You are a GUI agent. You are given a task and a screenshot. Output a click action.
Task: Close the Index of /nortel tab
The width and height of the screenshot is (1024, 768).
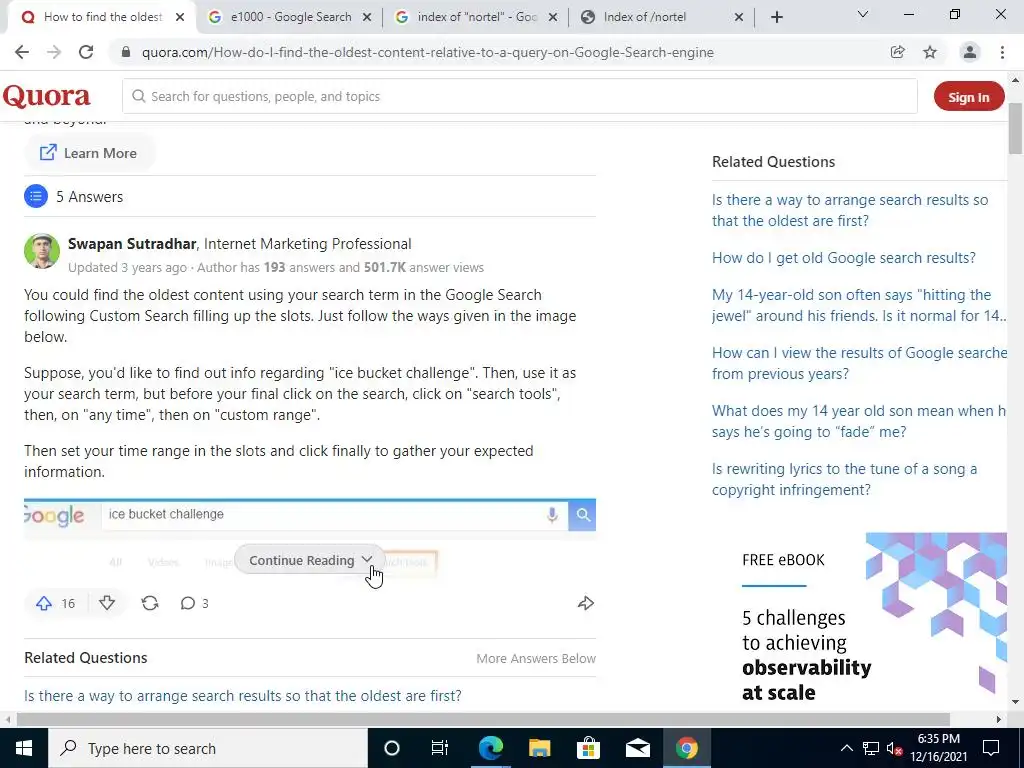pos(739,18)
